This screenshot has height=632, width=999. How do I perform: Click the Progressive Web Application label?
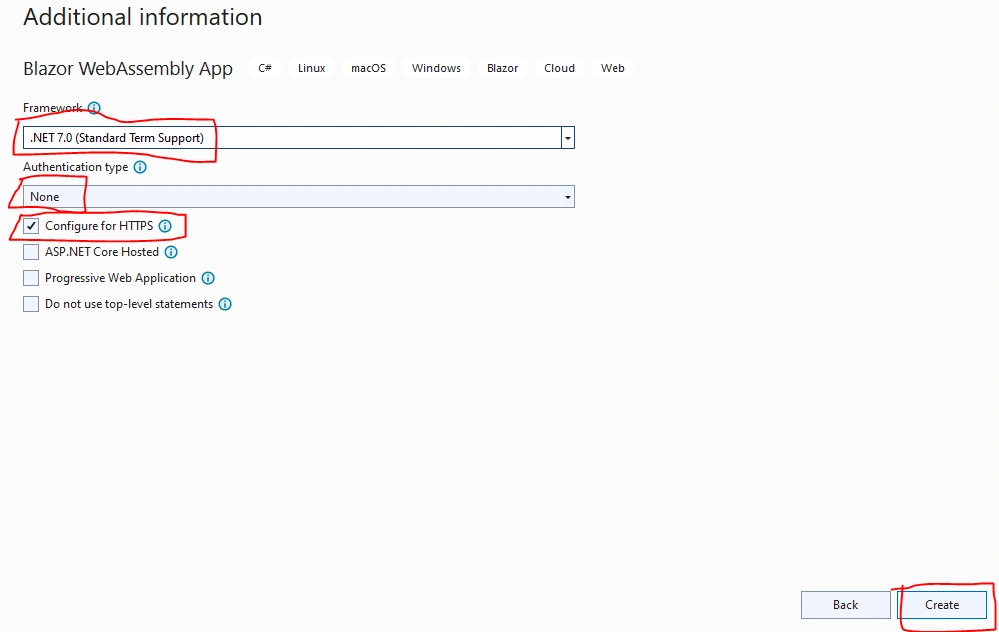point(120,278)
